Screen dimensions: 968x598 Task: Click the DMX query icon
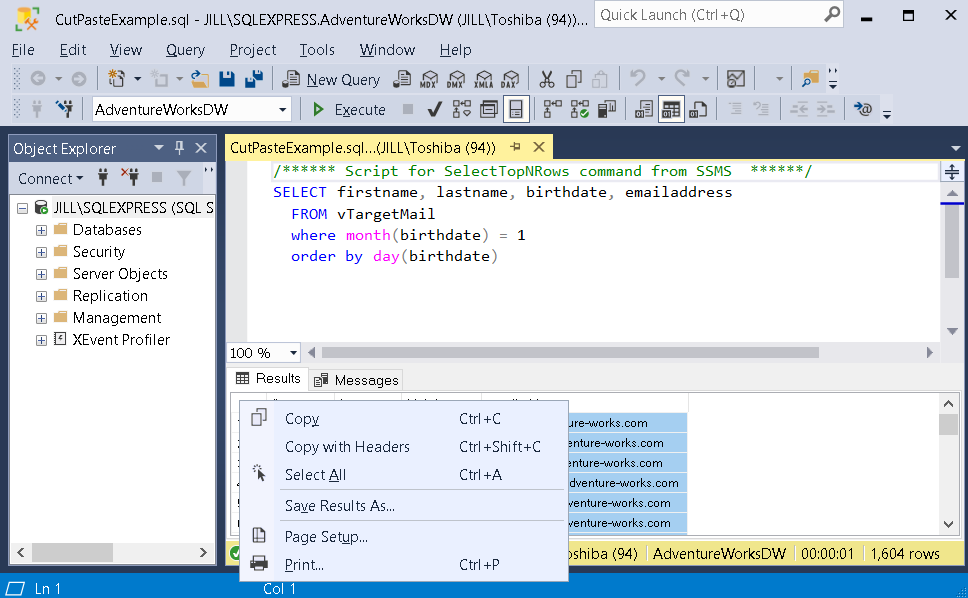coord(456,79)
